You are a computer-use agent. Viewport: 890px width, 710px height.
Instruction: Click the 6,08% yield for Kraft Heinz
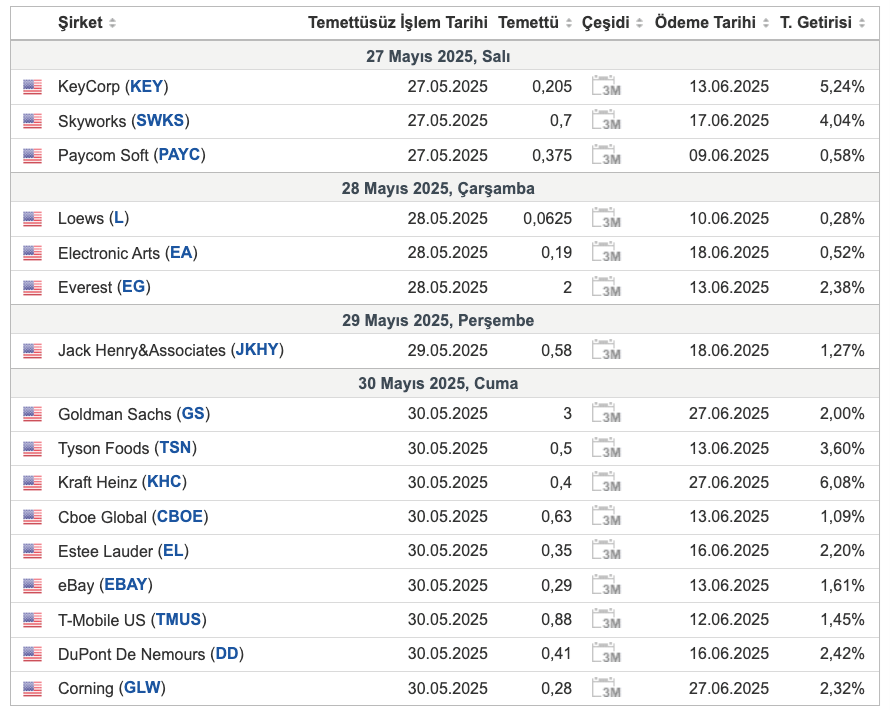point(842,482)
